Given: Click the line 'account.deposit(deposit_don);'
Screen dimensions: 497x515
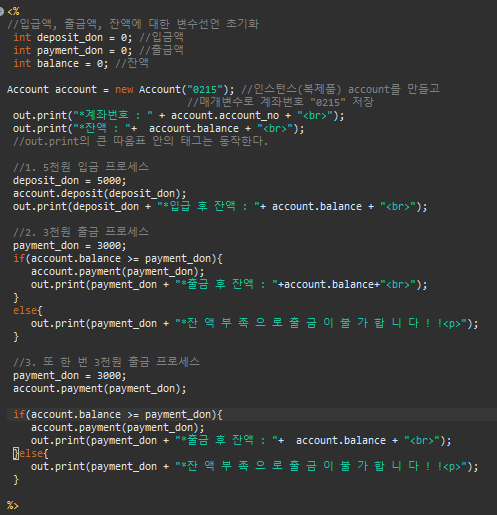Looking at the screenshot, I should coord(99,193).
